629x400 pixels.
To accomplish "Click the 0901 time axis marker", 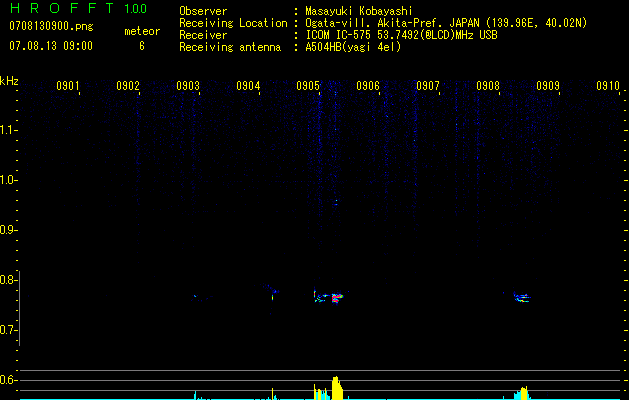I will point(68,86).
